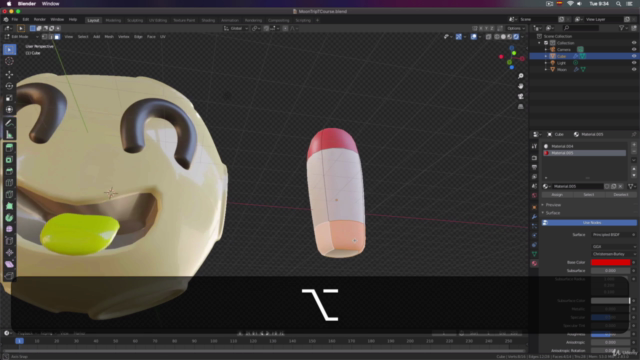Toggle visibility eye for Moon

(x=634, y=69)
